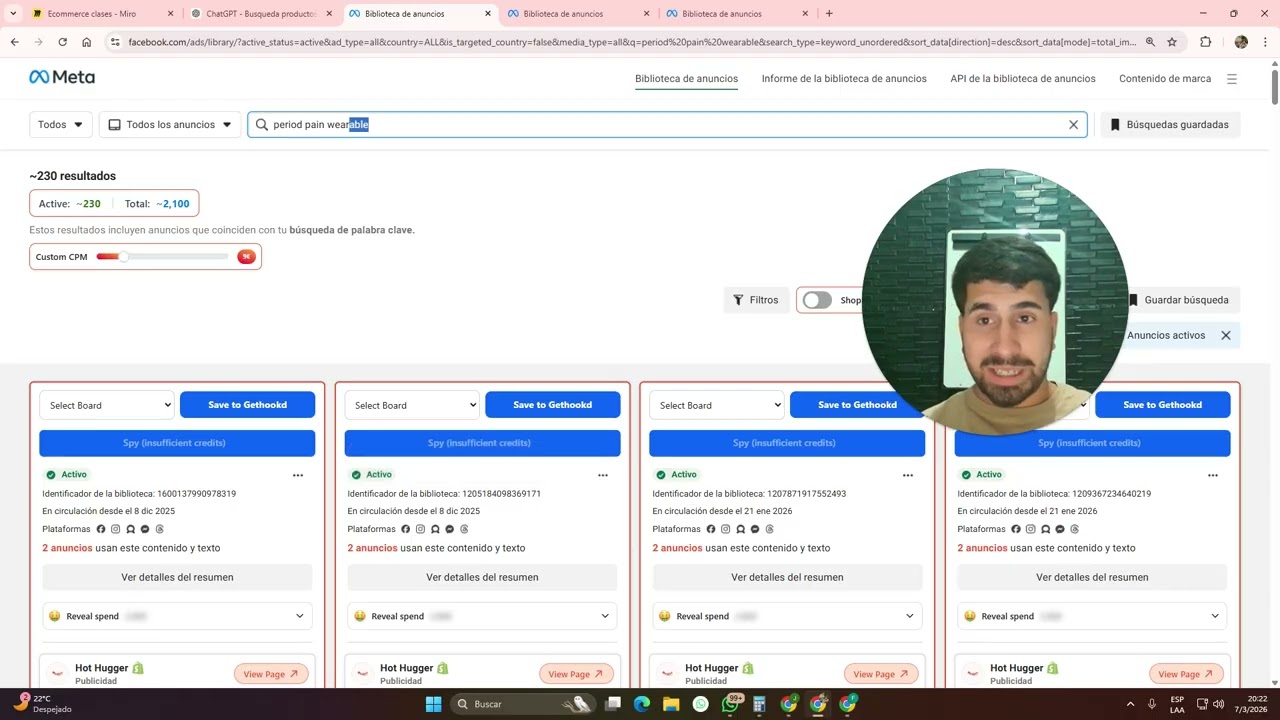The width and height of the screenshot is (1280, 720).
Task: Open three-dot menu on ad 1205184098369171
Action: (603, 475)
